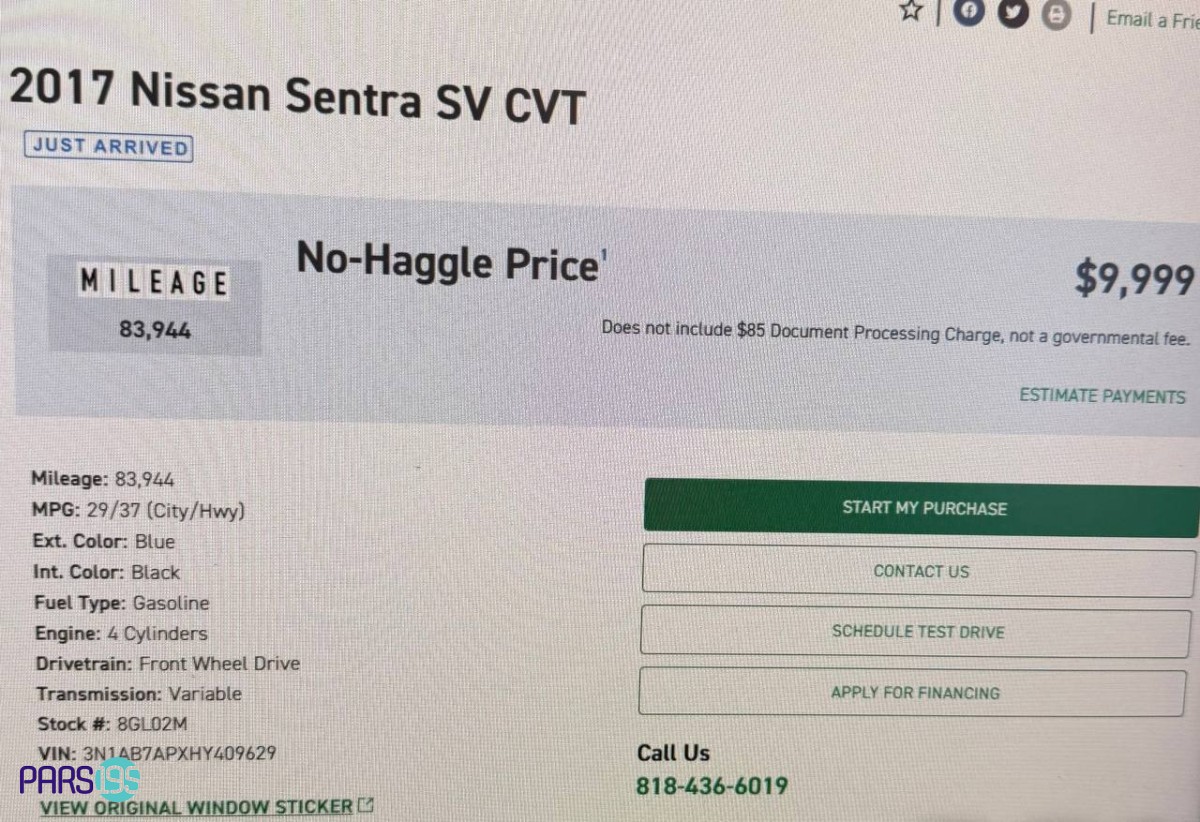Share listing via Facebook icon
1200x822 pixels.
pos(966,12)
